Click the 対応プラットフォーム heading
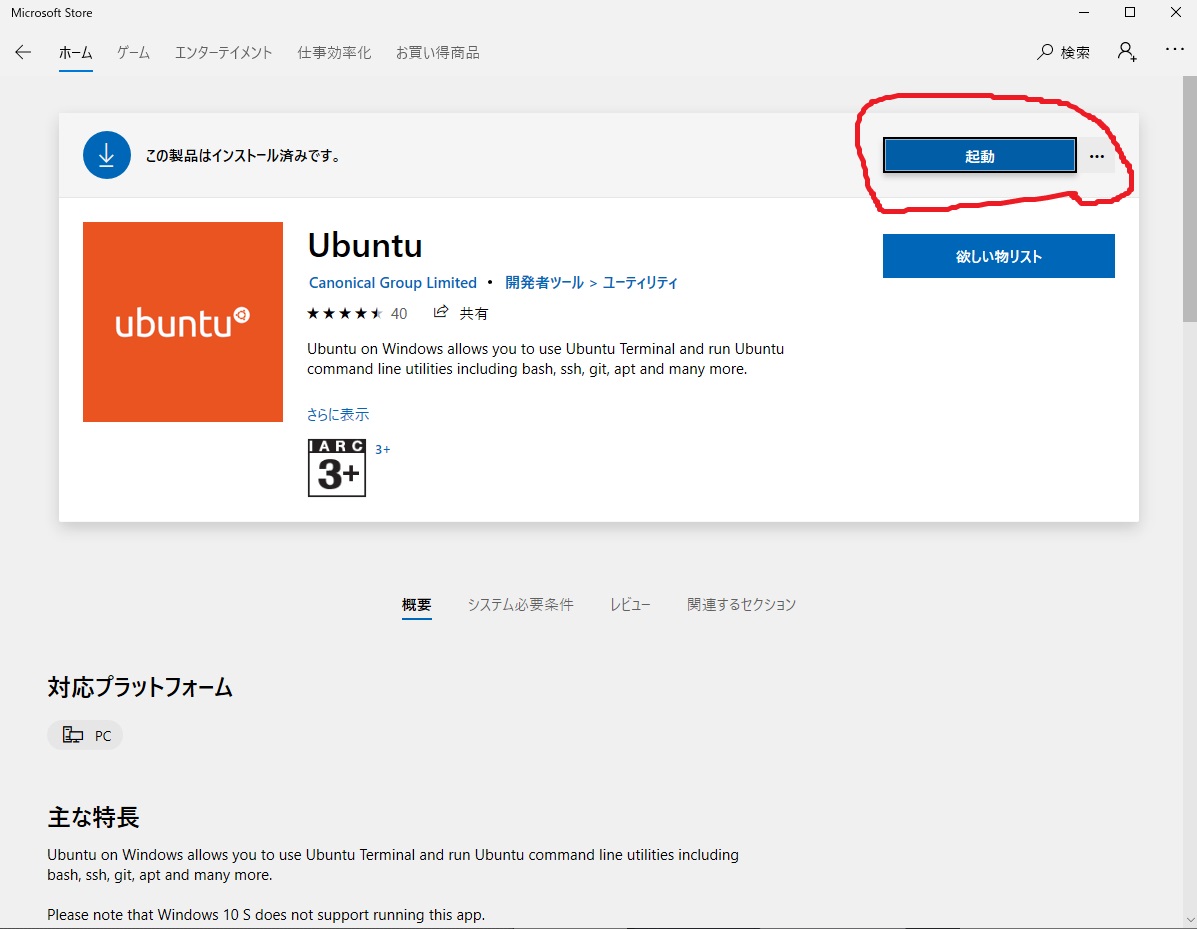Viewport: 1197px width, 929px height. 140,687
